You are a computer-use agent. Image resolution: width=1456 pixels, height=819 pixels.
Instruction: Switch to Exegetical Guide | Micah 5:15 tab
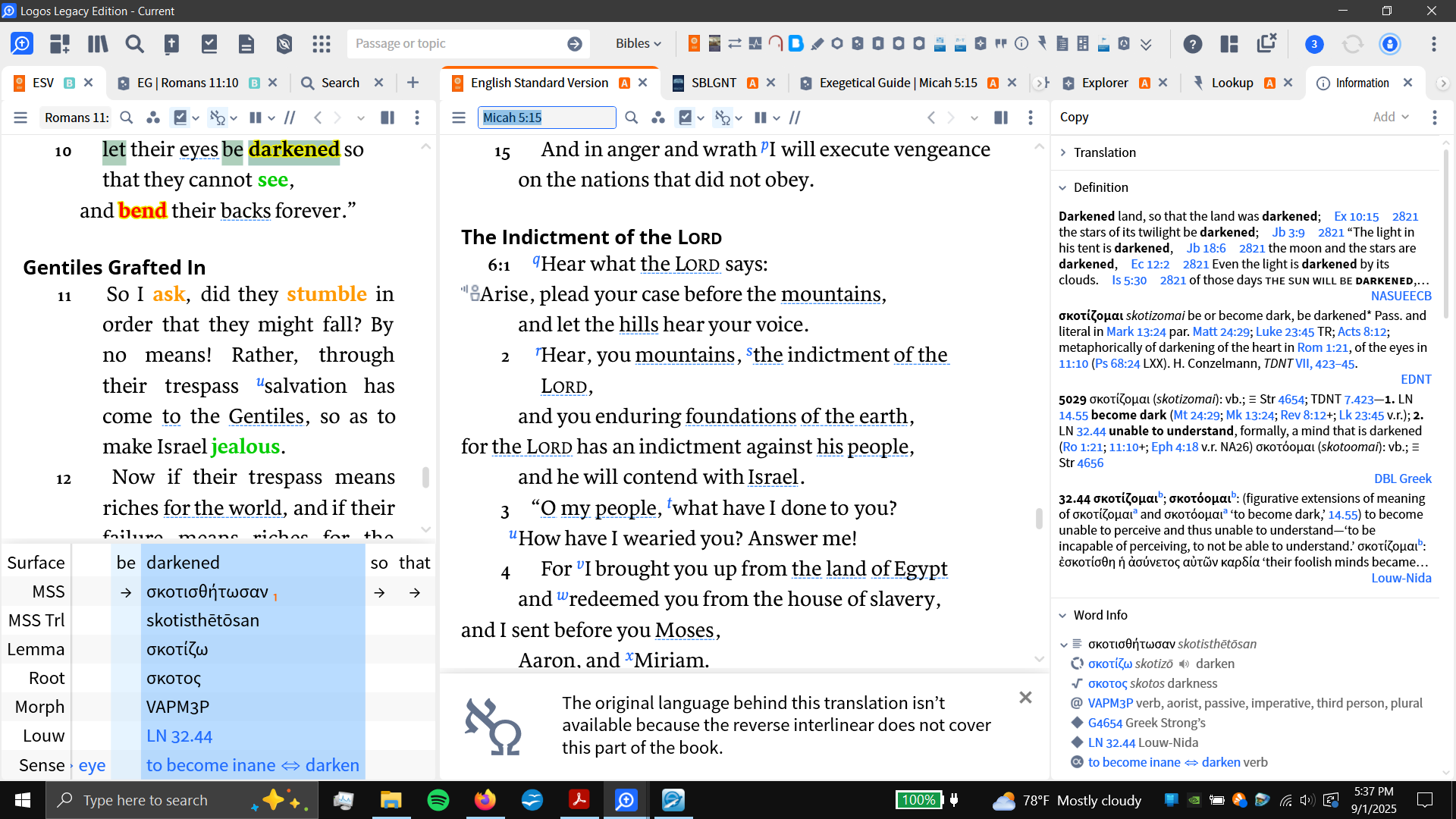(898, 83)
